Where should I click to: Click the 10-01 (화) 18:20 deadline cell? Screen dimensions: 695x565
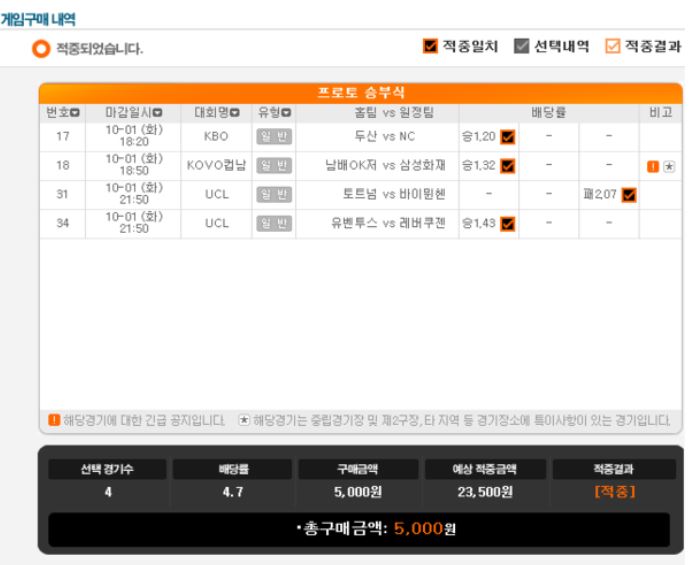134,136
